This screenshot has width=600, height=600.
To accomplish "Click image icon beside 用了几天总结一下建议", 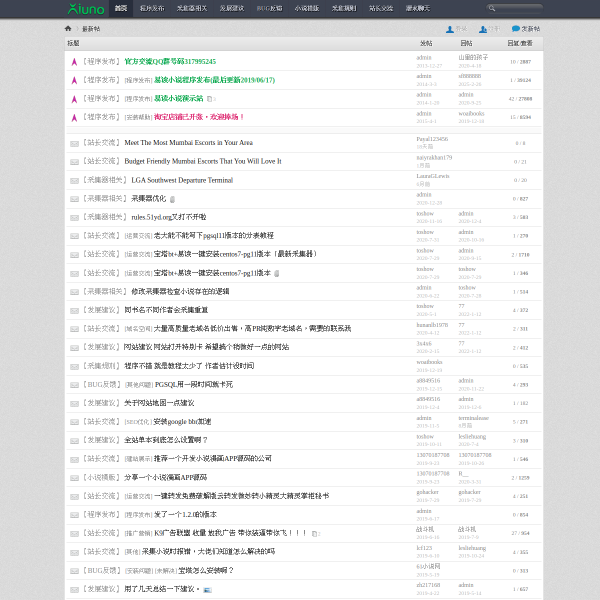I will pyautogui.click(x=207, y=590).
